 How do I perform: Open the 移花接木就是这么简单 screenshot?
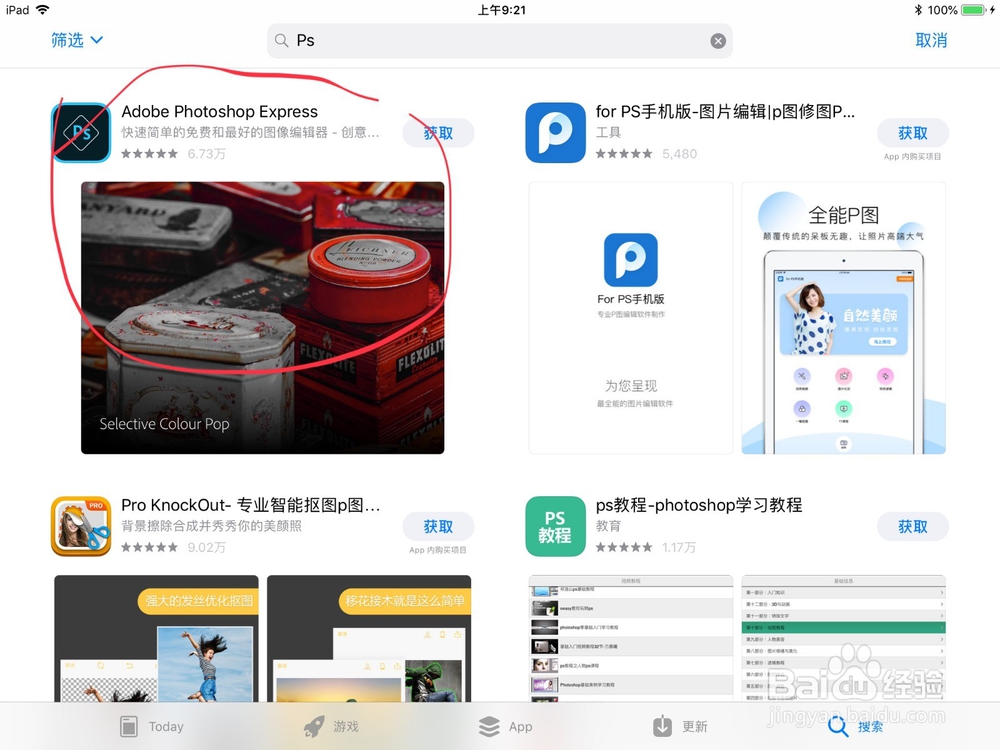(x=369, y=638)
